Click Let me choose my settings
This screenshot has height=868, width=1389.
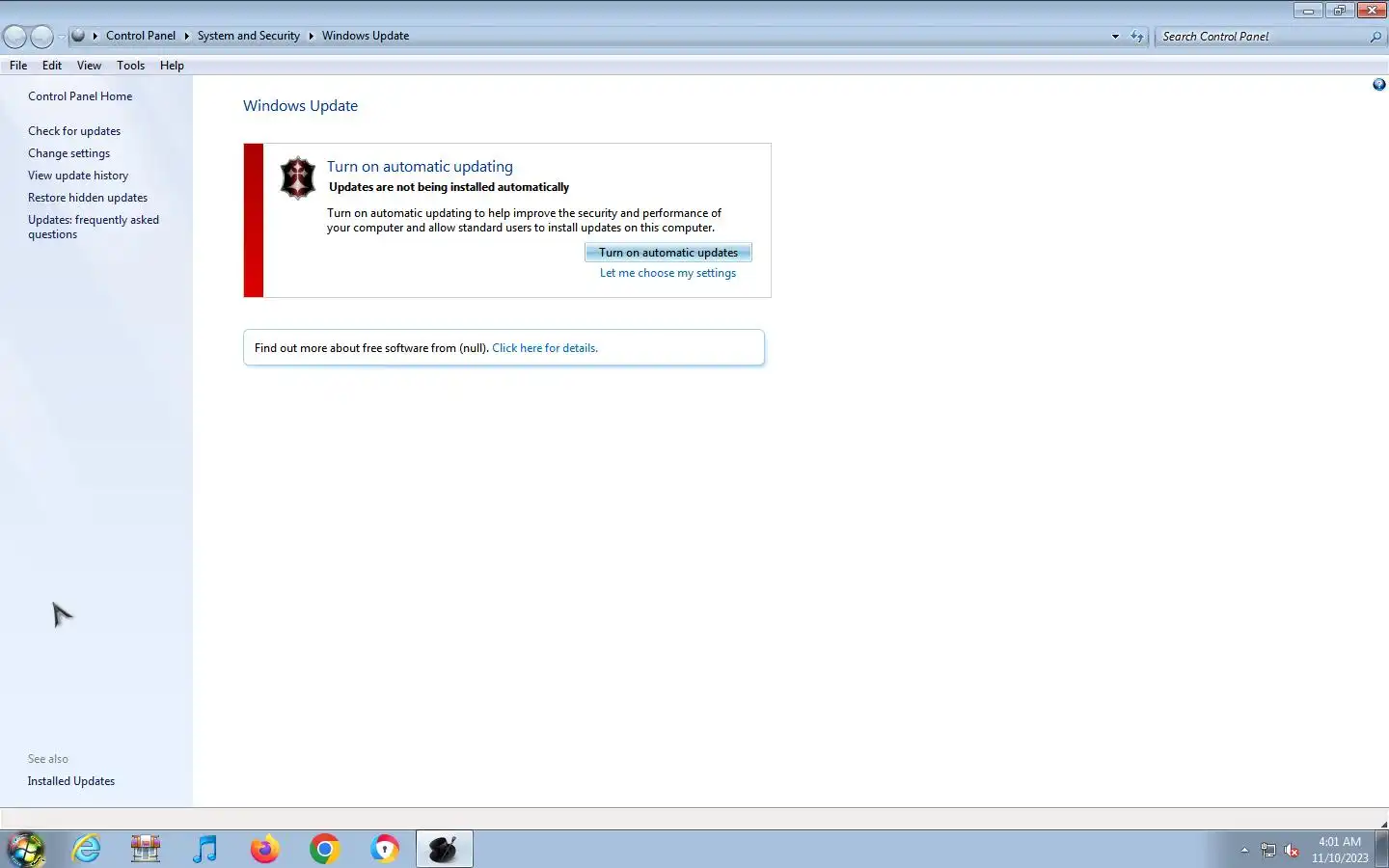(x=667, y=273)
